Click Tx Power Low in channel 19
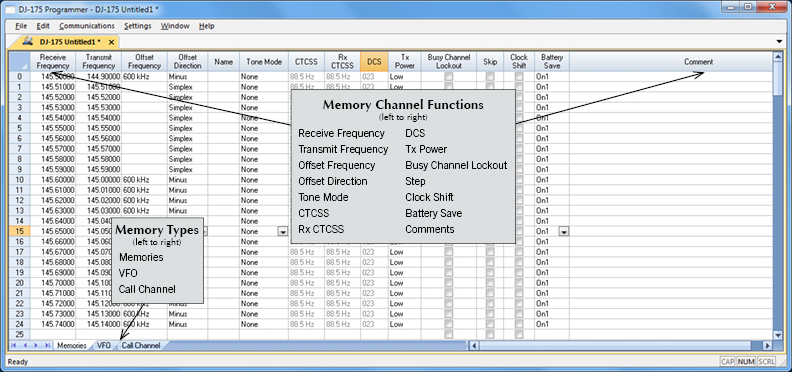The height and width of the screenshot is (372, 792). point(405,272)
